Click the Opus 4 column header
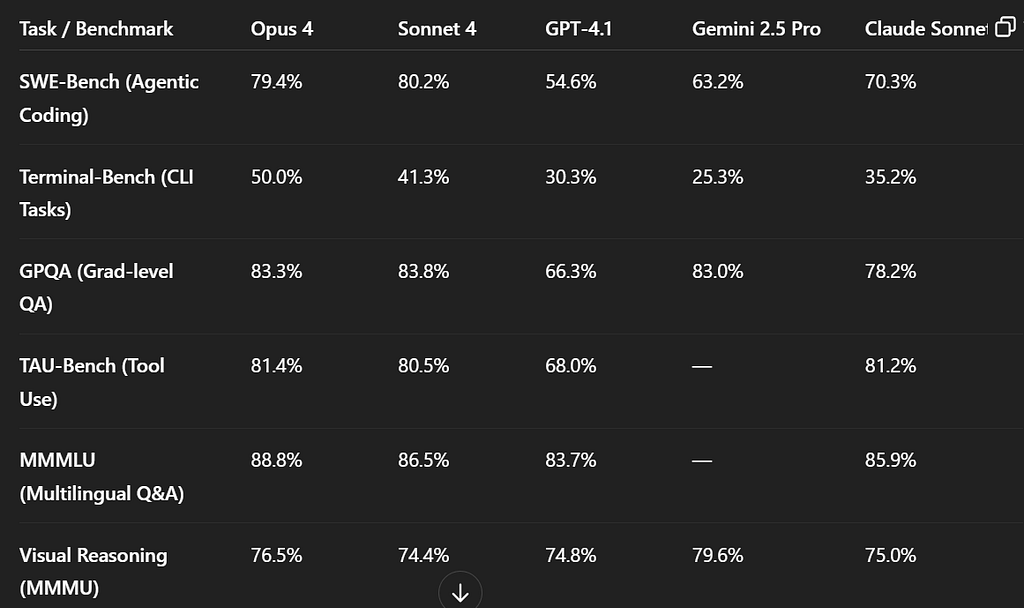 pos(281,29)
